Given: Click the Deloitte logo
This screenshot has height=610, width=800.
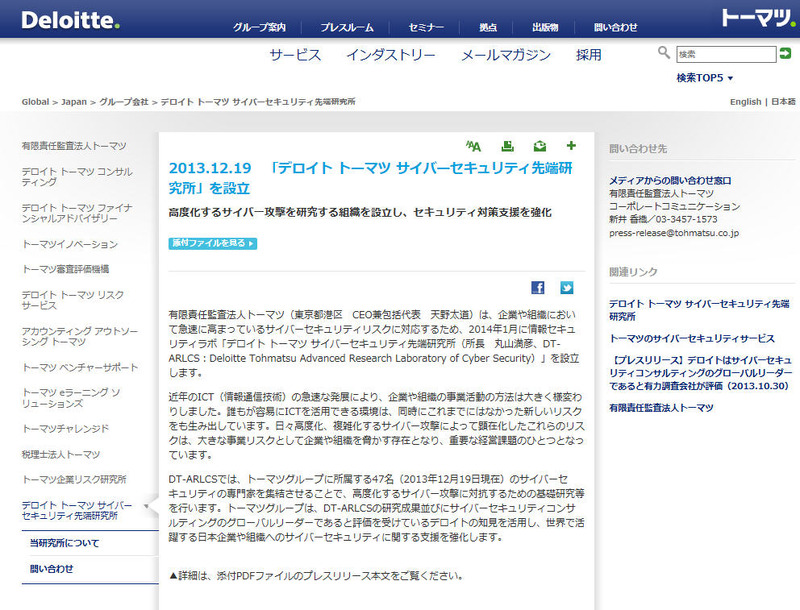Looking at the screenshot, I should pos(70,20).
